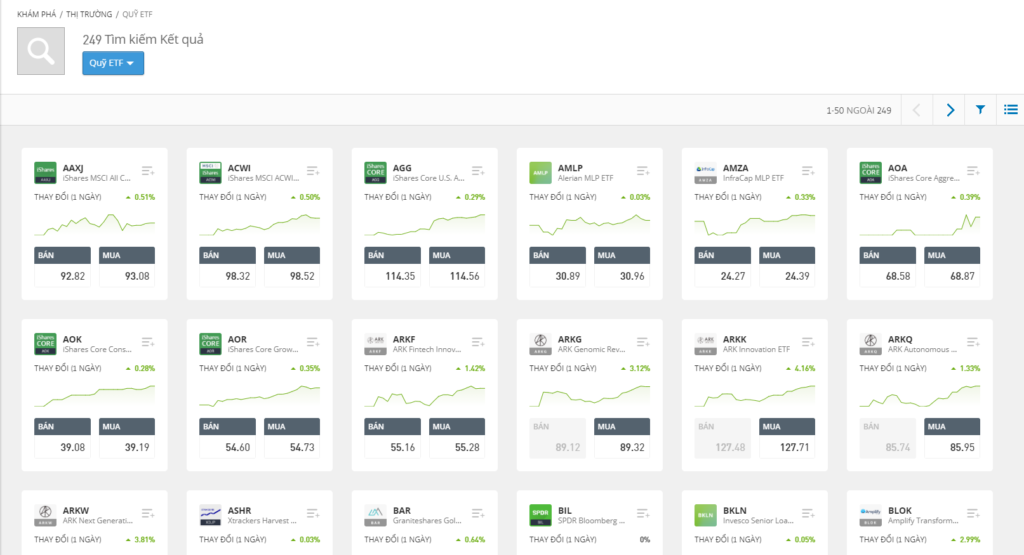Click the 1-50 NGOÀI 249 text
1024x555 pixels.
[858, 110]
